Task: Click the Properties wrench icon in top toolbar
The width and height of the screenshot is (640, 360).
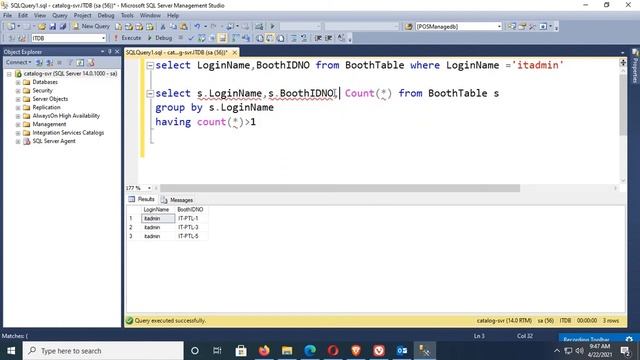Action: tap(532, 27)
